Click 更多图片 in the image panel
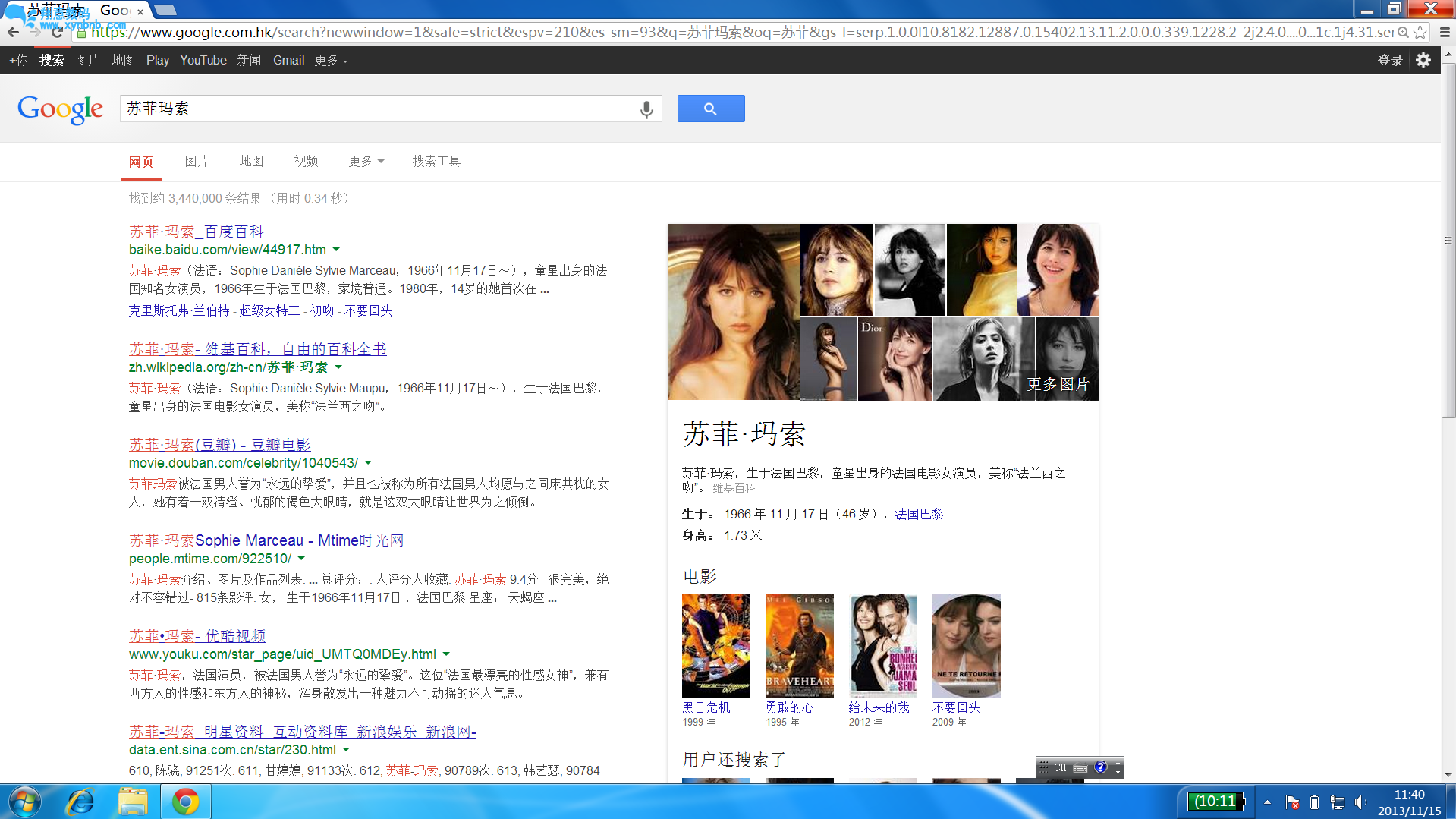This screenshot has height=819, width=1456. pos(1058,384)
